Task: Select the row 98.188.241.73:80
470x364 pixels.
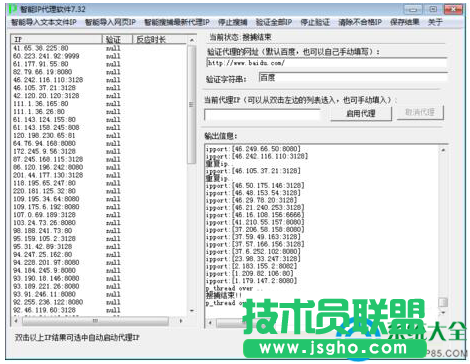Action: [x=42, y=231]
